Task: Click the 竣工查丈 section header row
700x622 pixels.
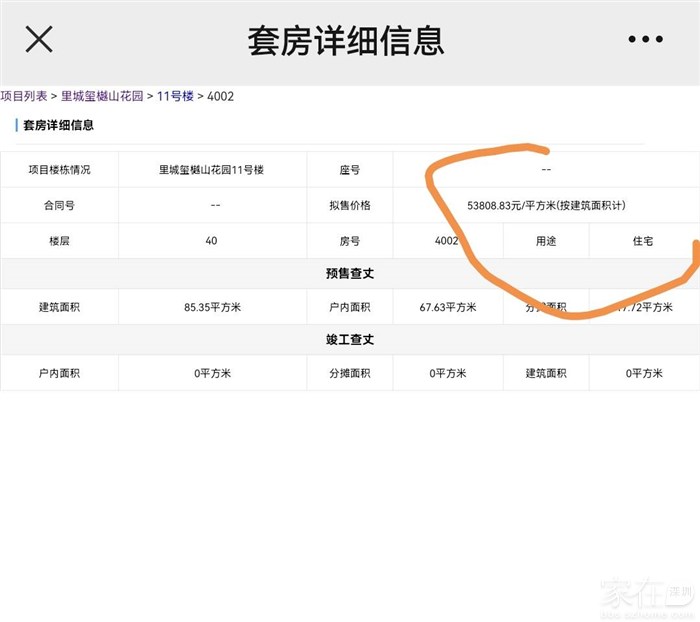Action: (350, 340)
